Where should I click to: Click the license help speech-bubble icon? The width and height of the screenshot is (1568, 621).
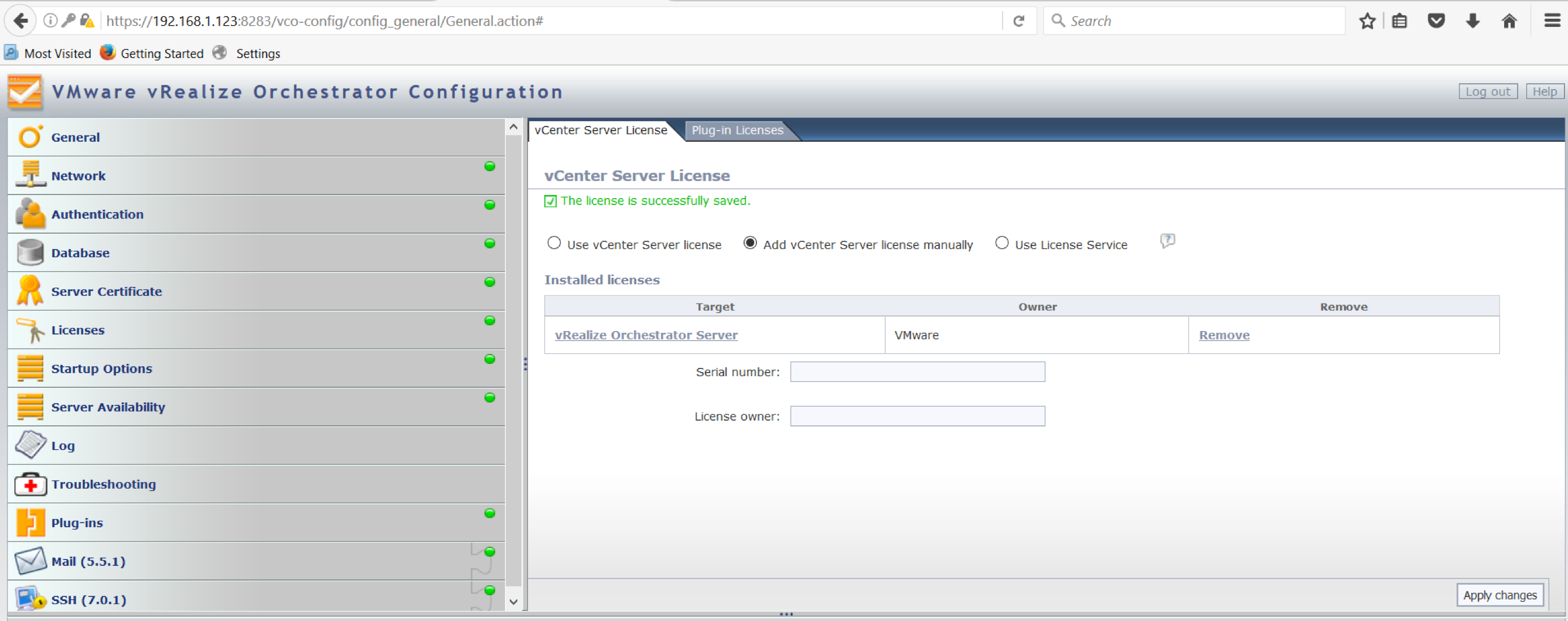(1167, 241)
